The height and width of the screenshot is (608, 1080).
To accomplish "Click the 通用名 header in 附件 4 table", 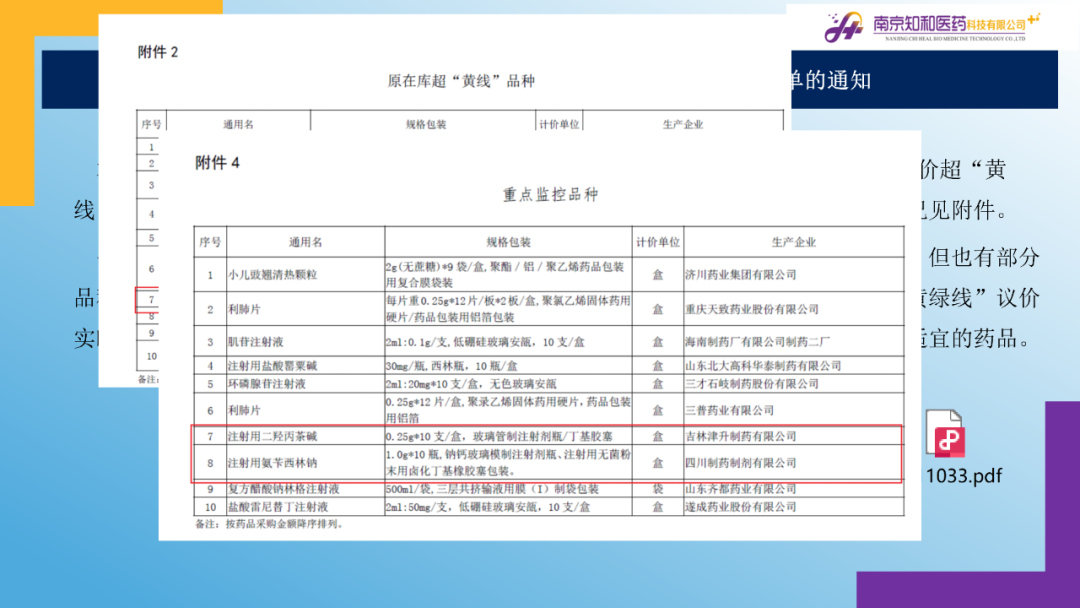I will [x=305, y=242].
